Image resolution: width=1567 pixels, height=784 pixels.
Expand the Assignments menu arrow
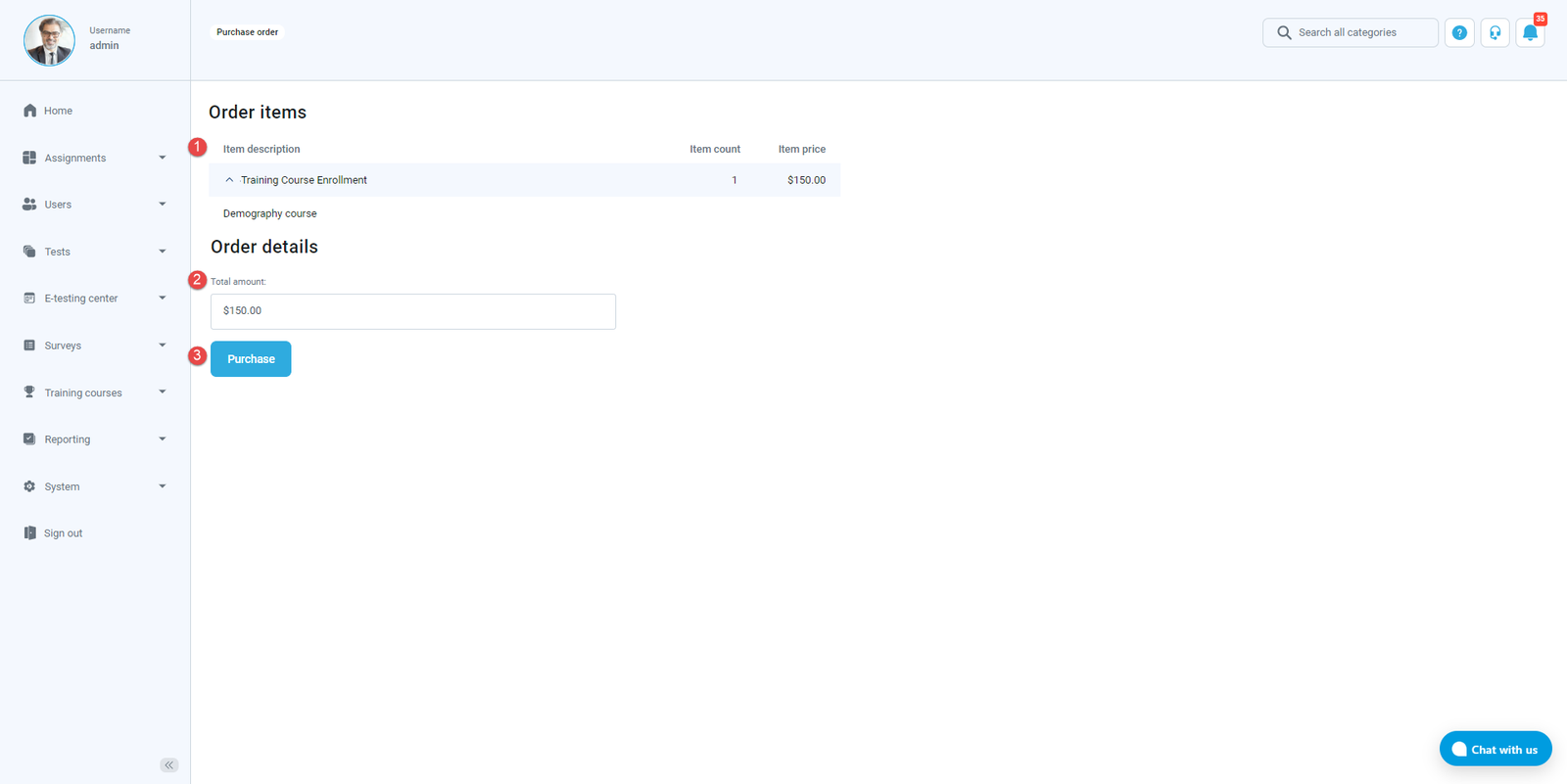[163, 158]
